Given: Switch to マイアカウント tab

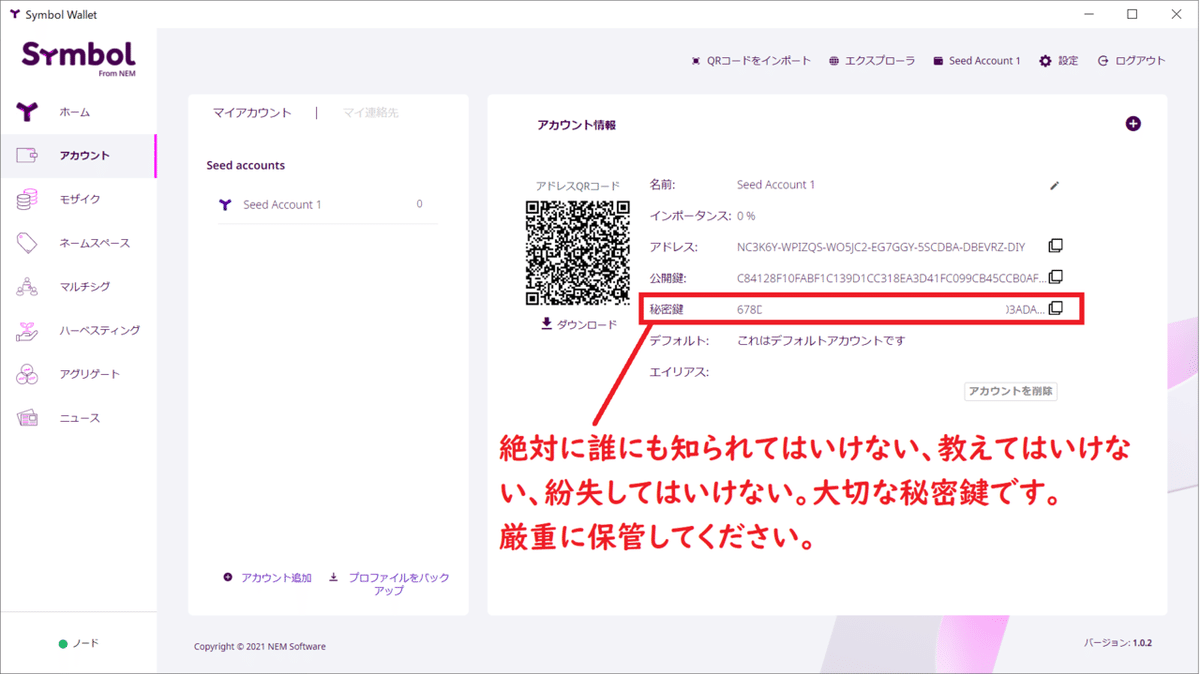Looking at the screenshot, I should pyautogui.click(x=252, y=113).
